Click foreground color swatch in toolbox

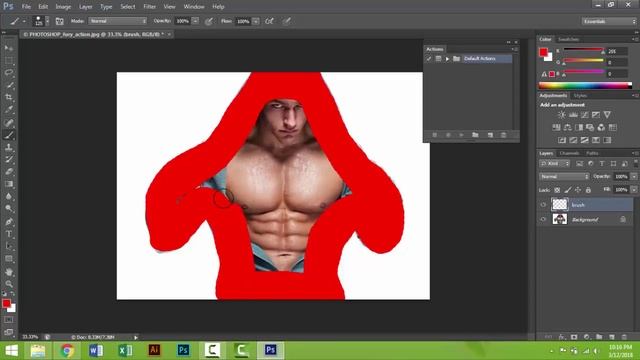click(x=6, y=303)
